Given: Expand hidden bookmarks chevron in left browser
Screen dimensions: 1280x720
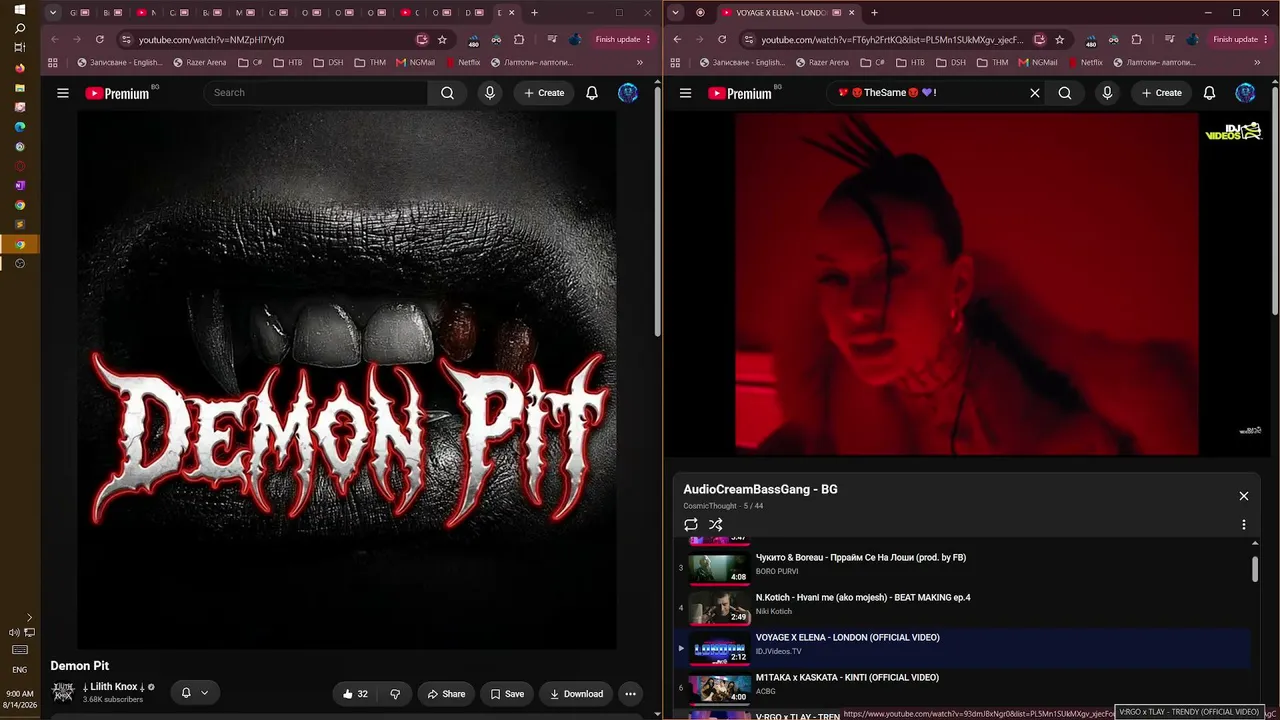Looking at the screenshot, I should [x=640, y=62].
